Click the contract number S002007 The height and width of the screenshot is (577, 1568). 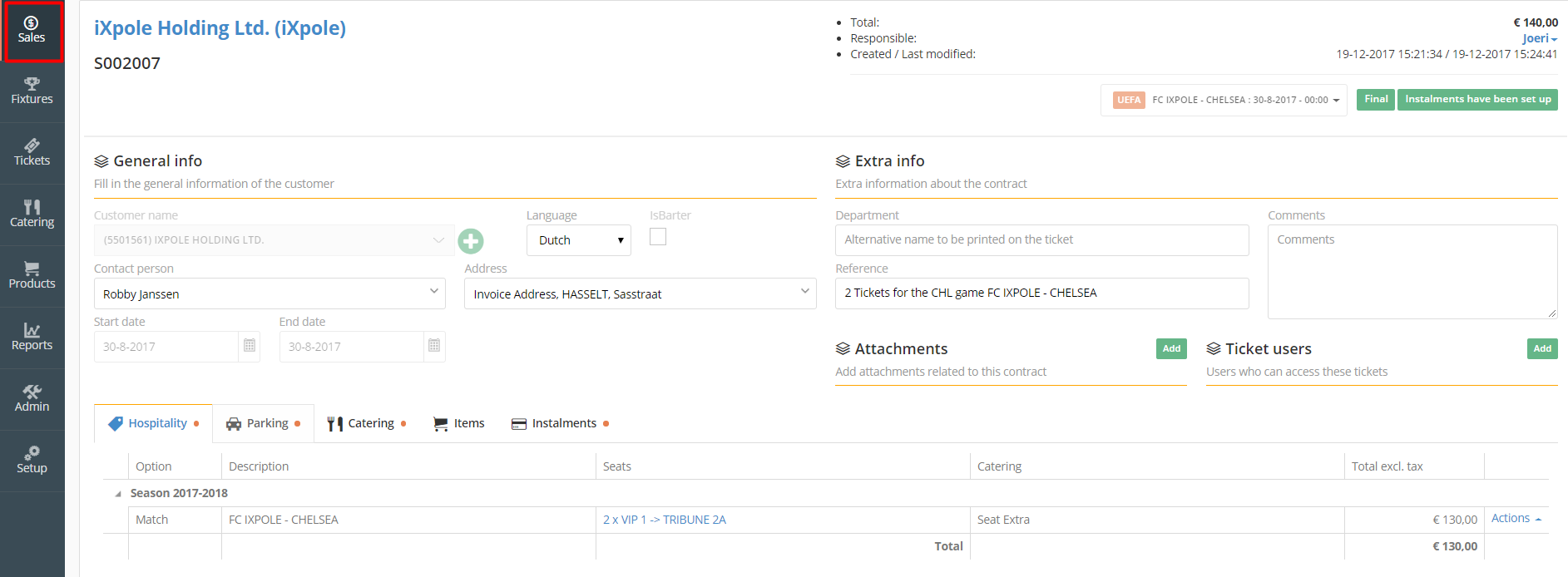[x=127, y=63]
